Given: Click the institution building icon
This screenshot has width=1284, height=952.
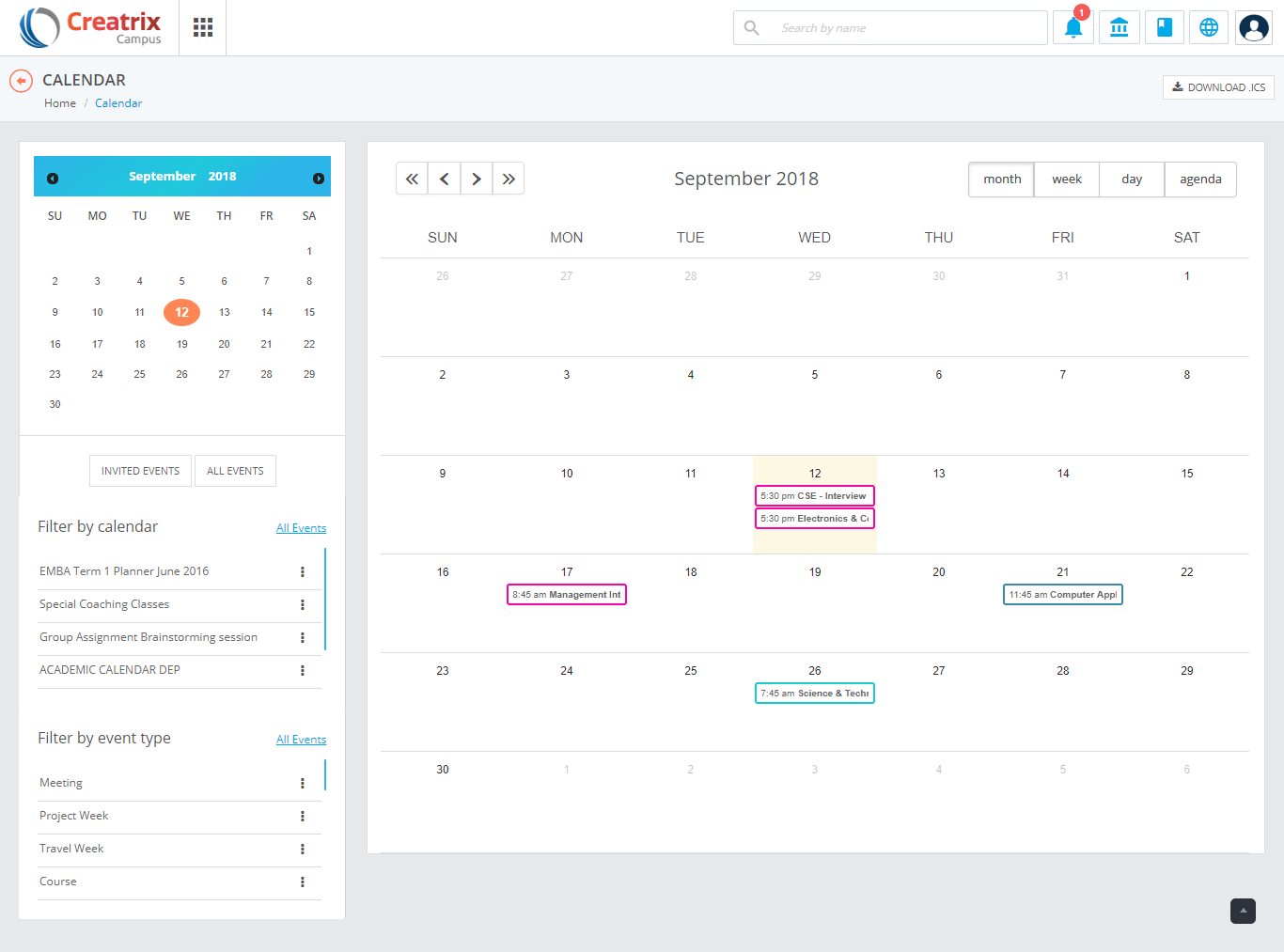Looking at the screenshot, I should click(x=1119, y=27).
